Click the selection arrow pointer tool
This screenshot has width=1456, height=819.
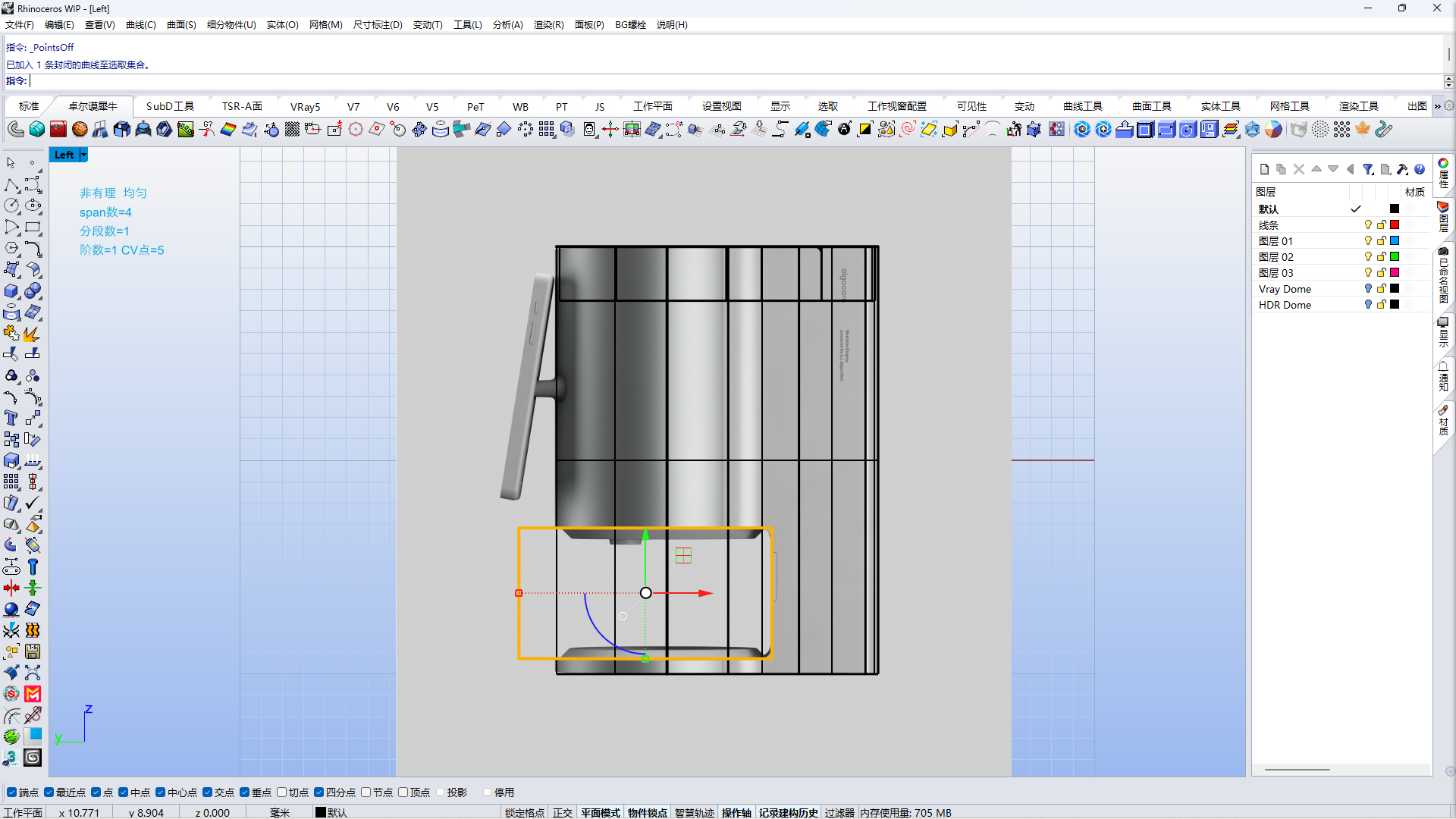11,163
